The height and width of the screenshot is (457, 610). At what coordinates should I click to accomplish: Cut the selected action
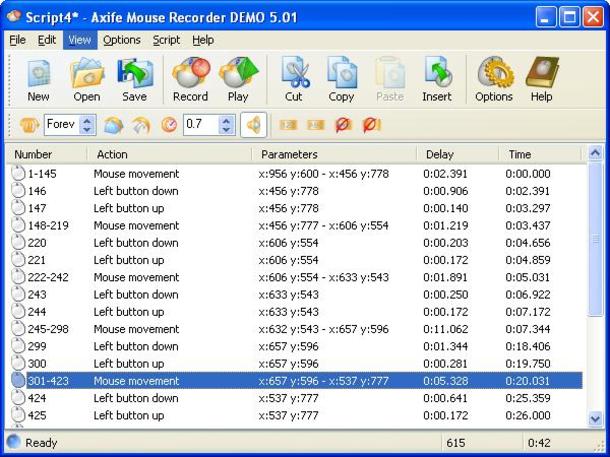[x=294, y=81]
